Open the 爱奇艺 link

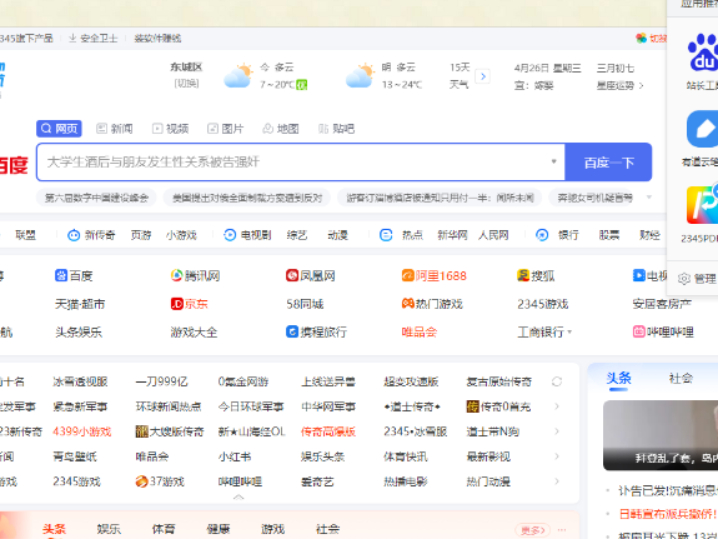(317, 481)
